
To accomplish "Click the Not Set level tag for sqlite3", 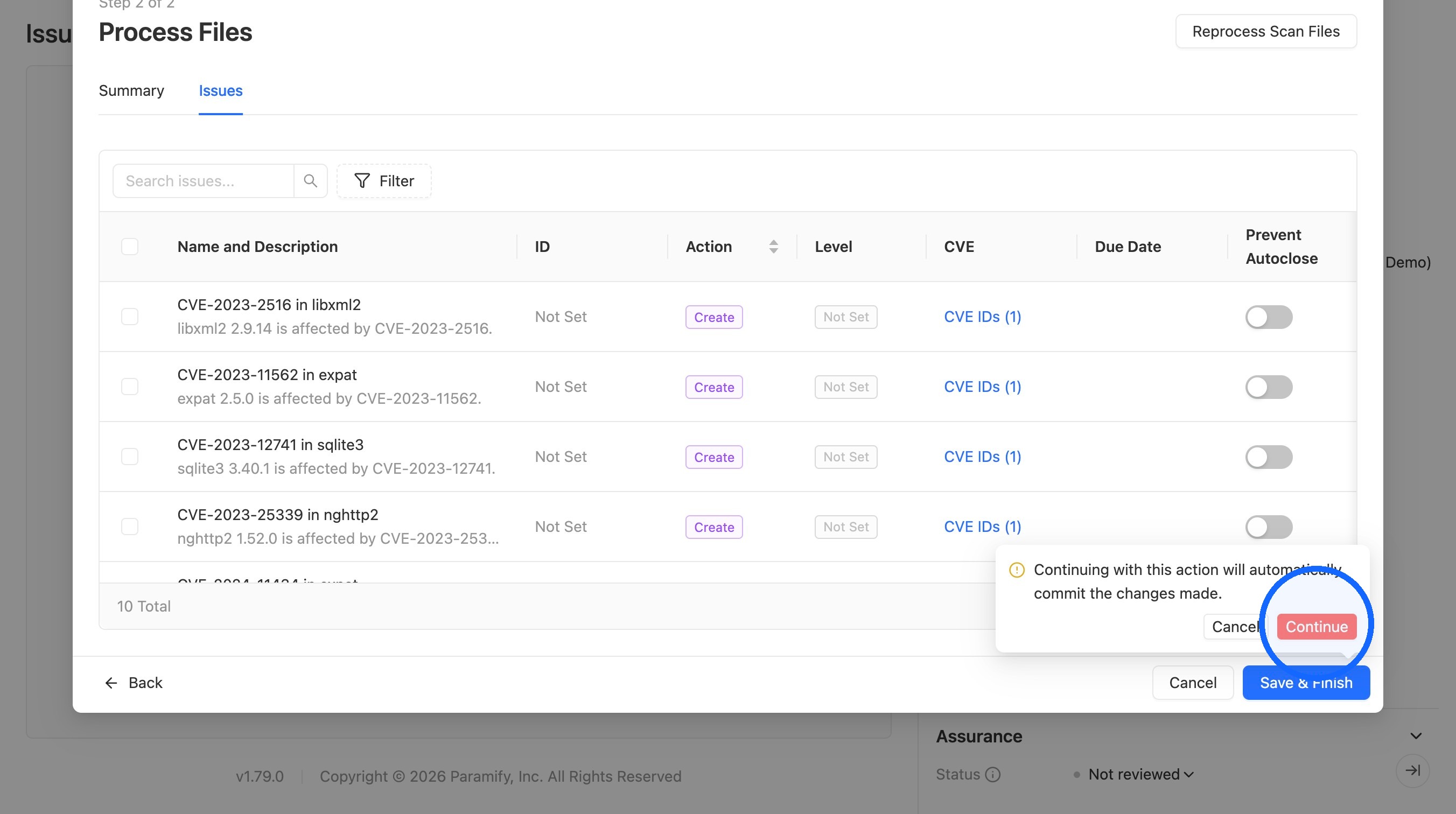I will [x=845, y=457].
